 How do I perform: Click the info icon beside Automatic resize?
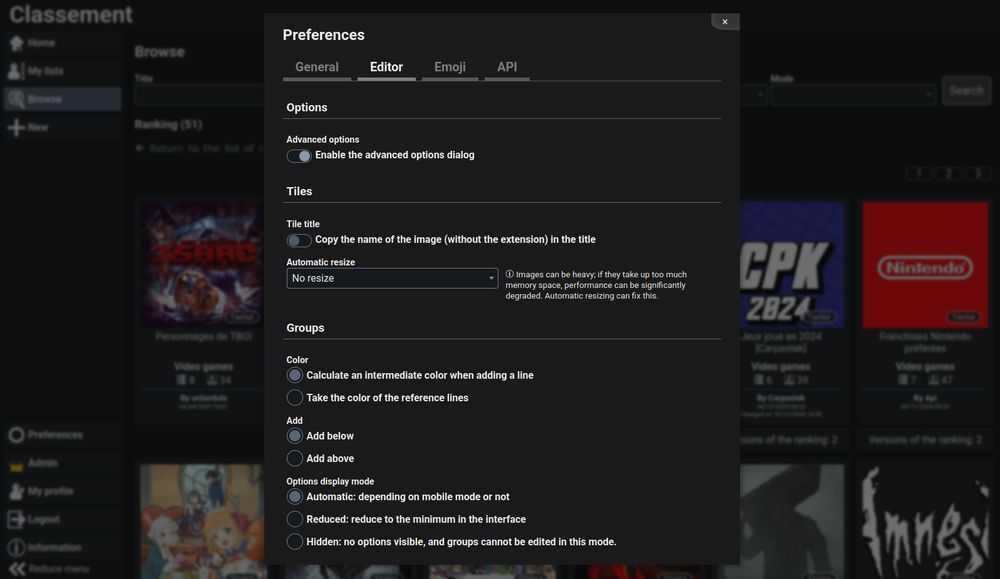510,274
